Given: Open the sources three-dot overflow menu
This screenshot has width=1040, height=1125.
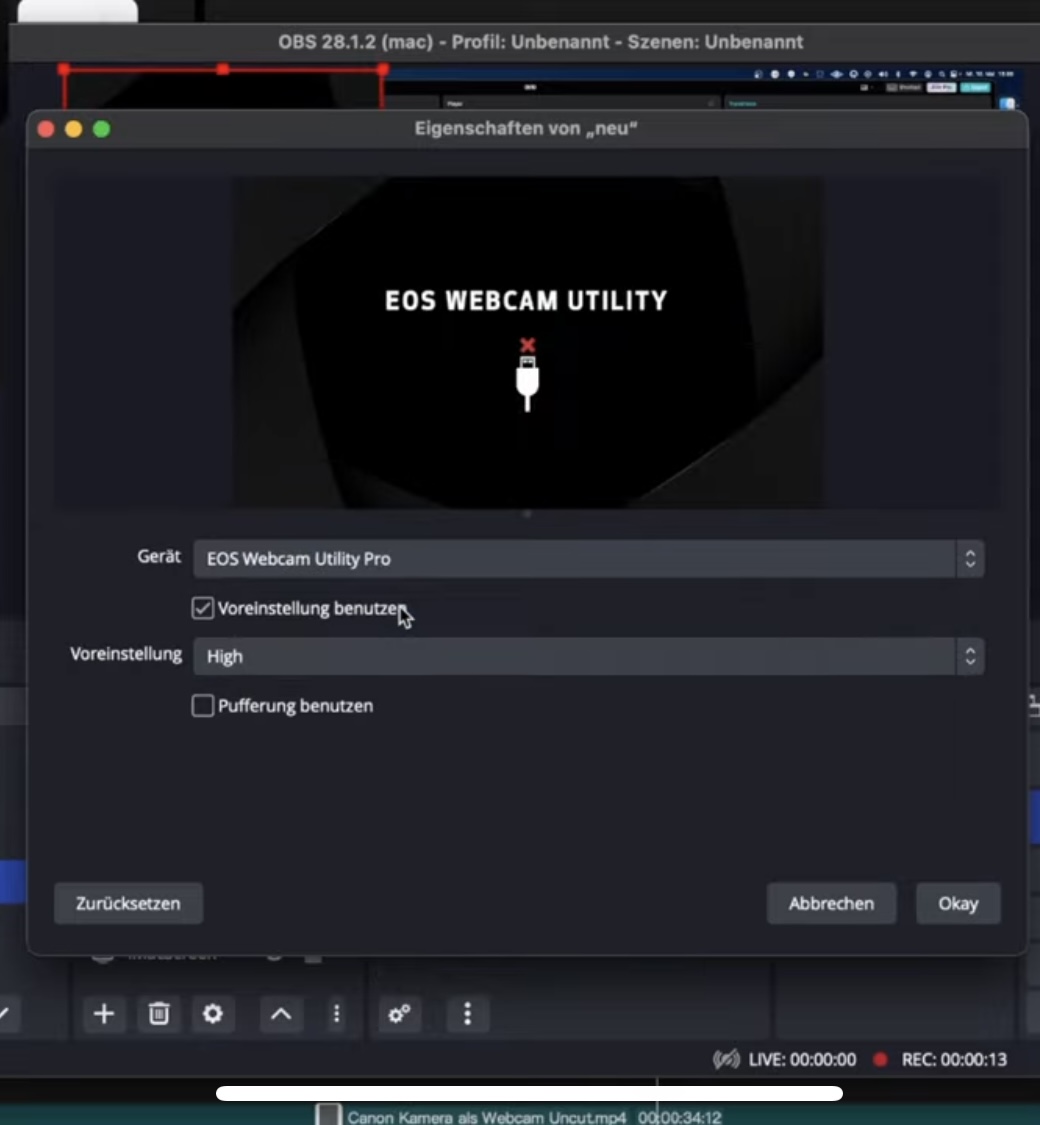Looking at the screenshot, I should [336, 1014].
